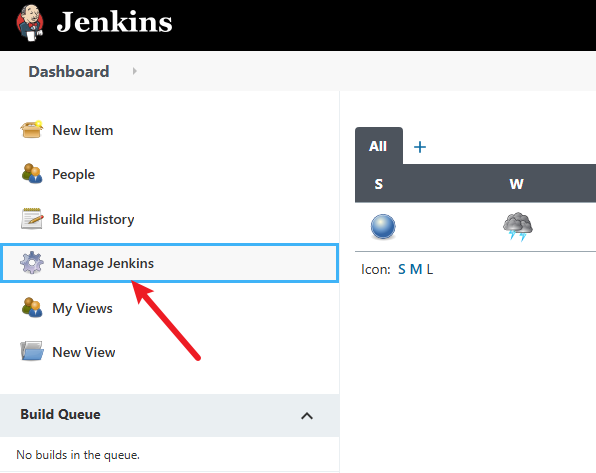Click the My Views icon

point(32,307)
